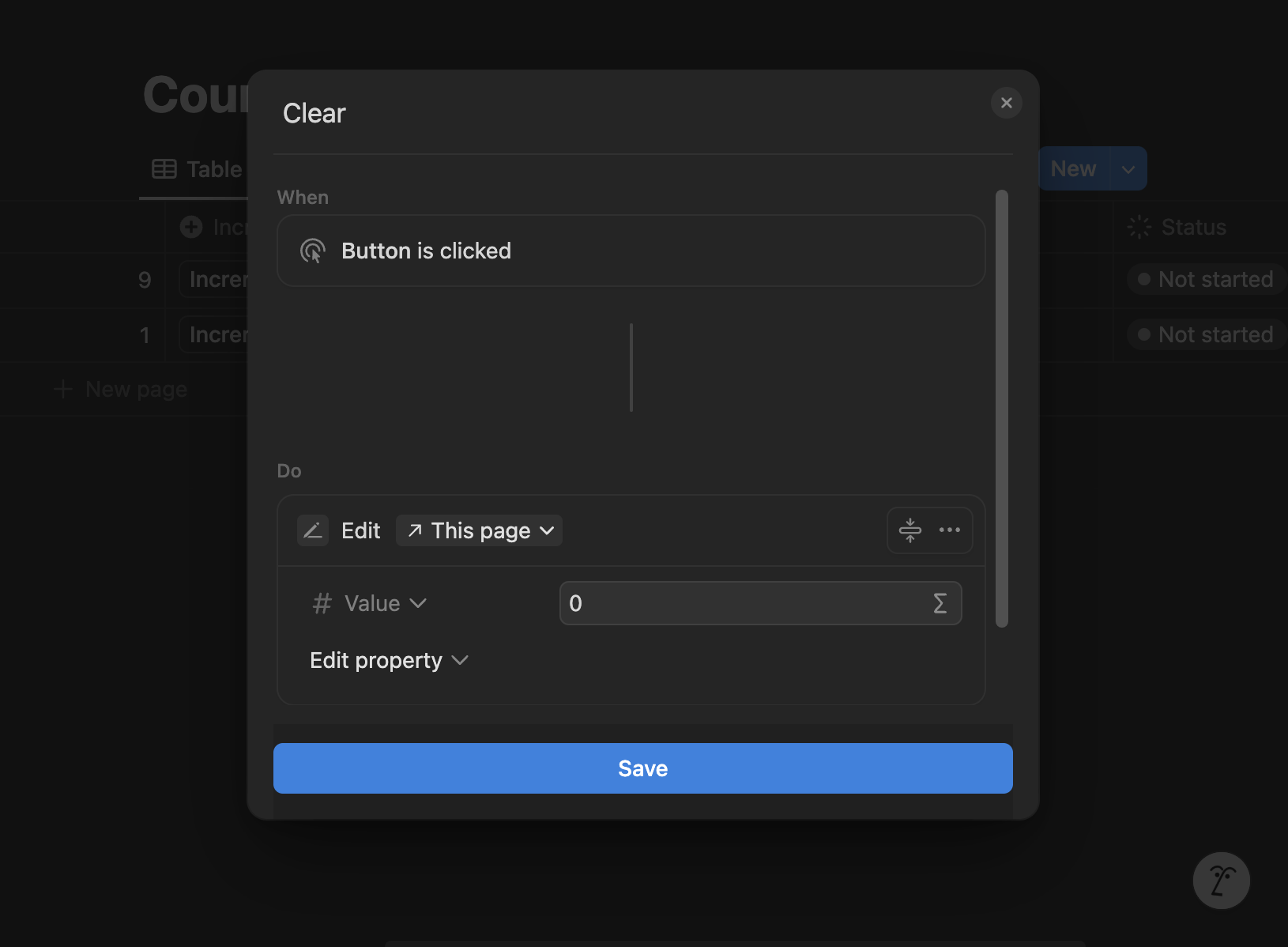Viewport: 1288px width, 947px height.
Task: Switch to the Table view tab
Action: coord(198,169)
